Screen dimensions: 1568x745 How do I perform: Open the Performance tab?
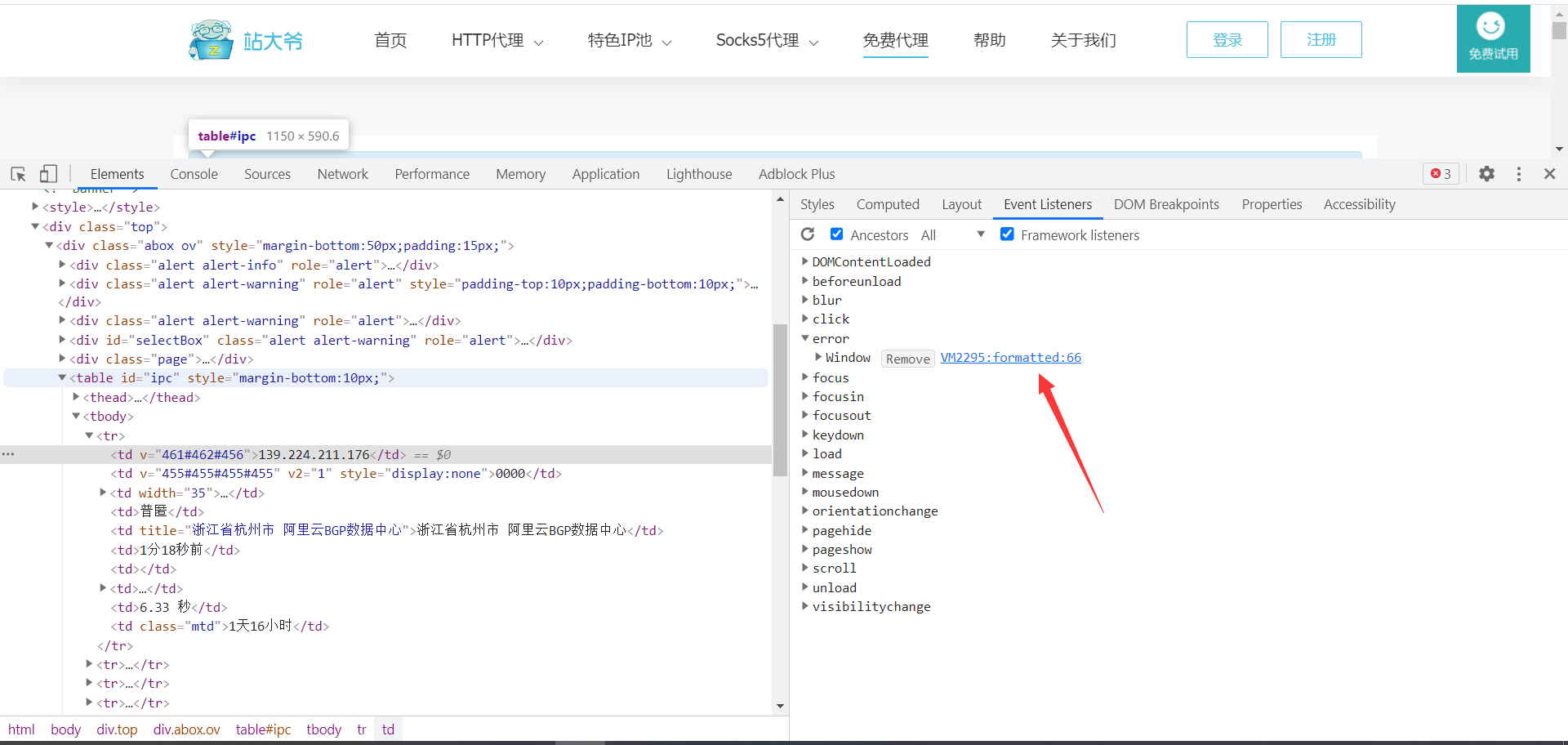pyautogui.click(x=432, y=174)
